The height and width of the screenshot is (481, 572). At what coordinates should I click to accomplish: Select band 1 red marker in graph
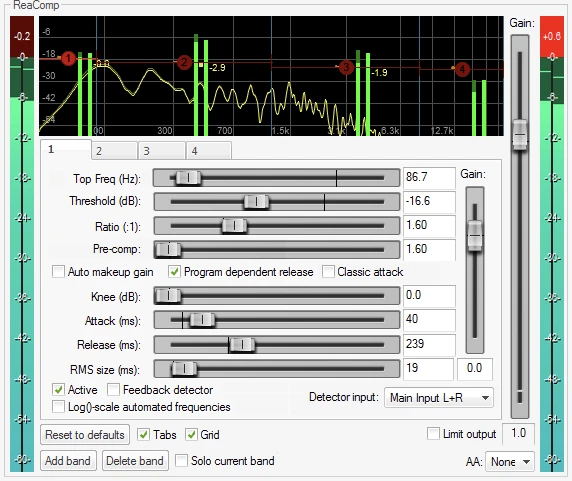(68, 58)
